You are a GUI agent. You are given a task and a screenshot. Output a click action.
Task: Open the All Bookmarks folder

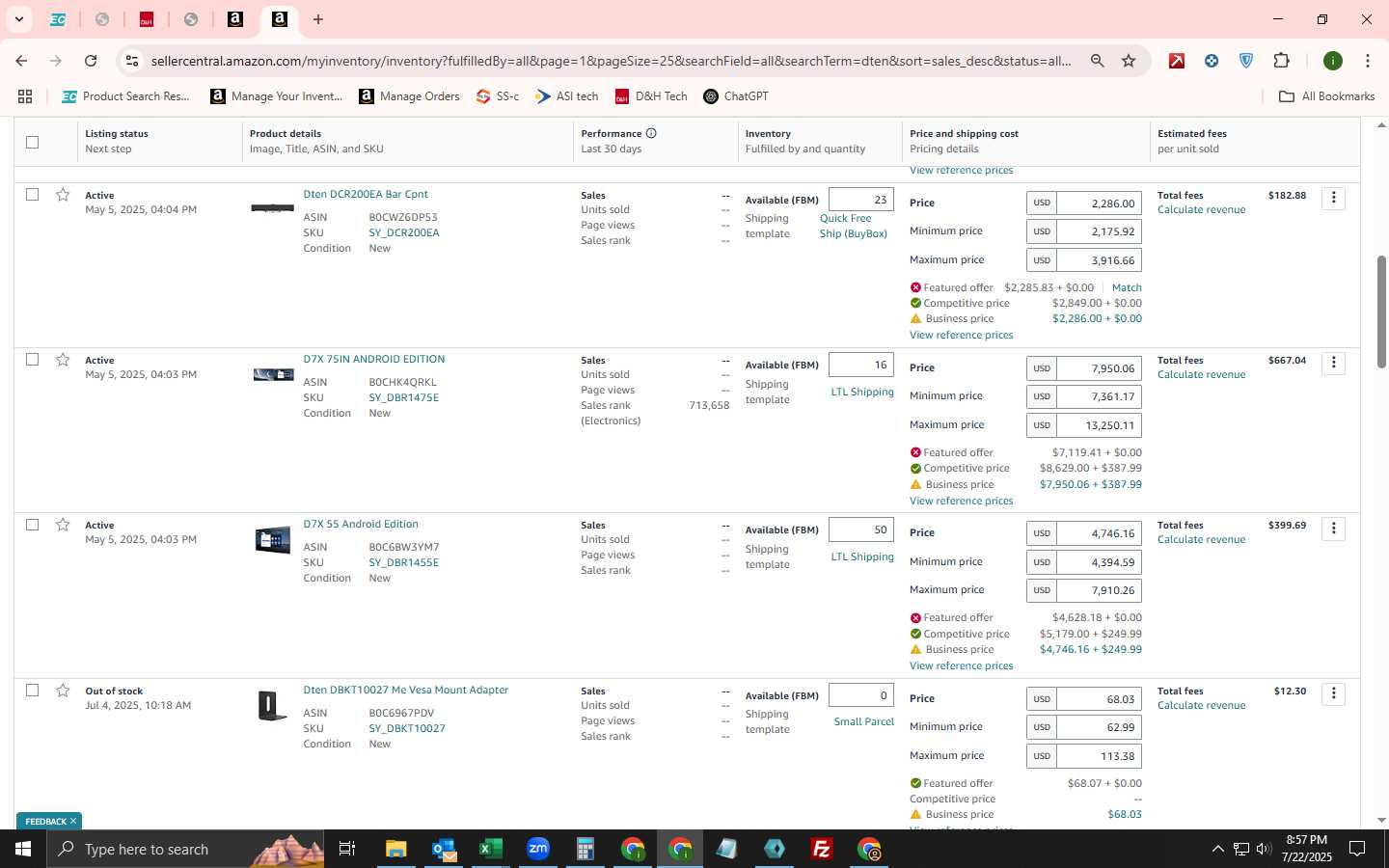(1326, 96)
